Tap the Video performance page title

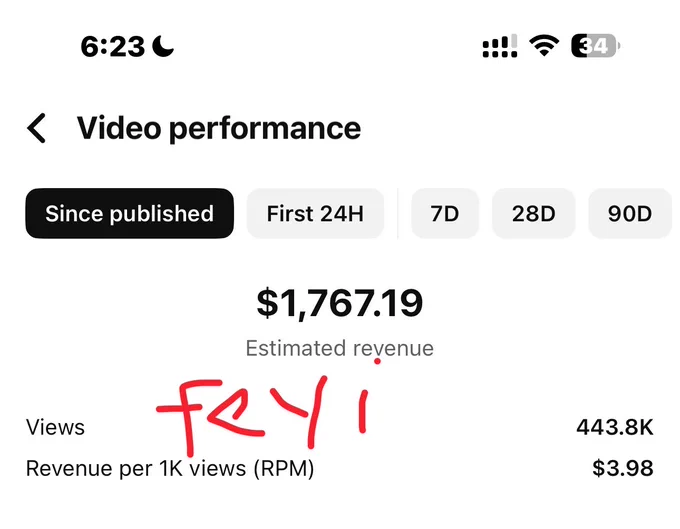[219, 128]
